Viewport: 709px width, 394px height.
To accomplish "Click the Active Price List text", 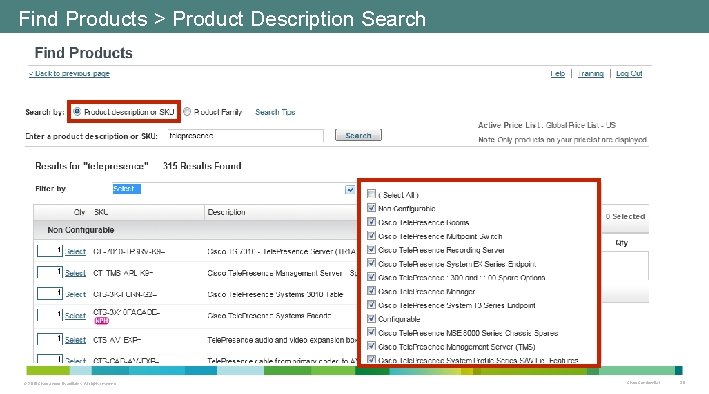I will pos(547,125).
